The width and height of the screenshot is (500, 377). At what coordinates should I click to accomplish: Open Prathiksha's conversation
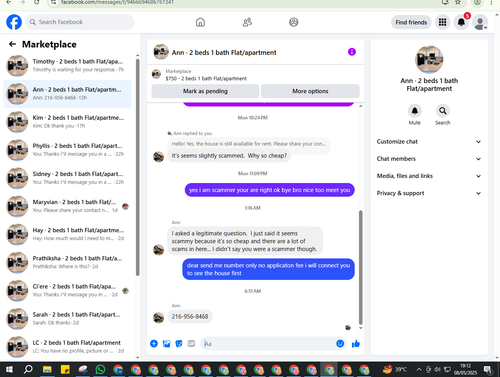pos(67,262)
